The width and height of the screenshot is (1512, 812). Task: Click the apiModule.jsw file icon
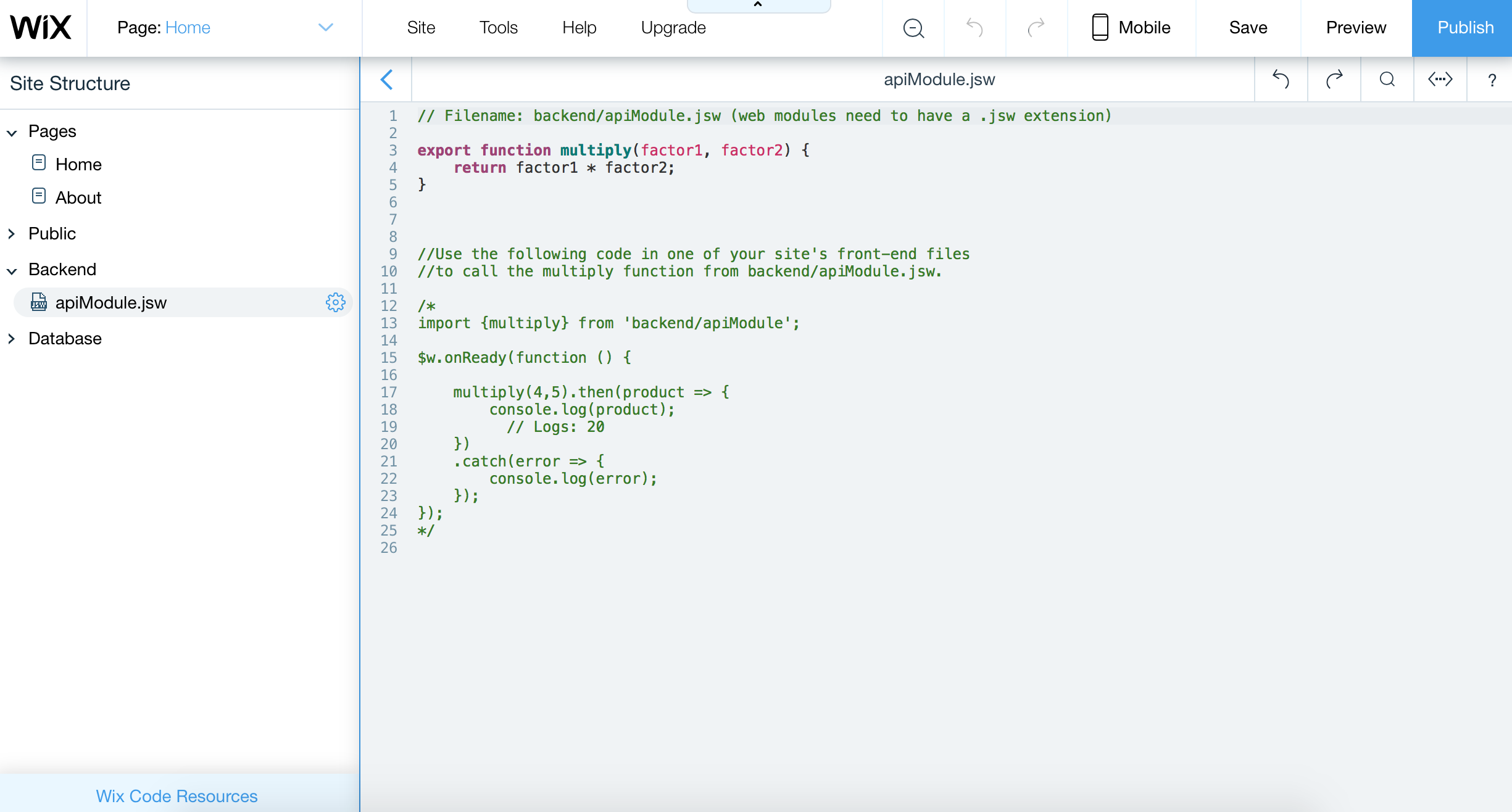(x=39, y=302)
